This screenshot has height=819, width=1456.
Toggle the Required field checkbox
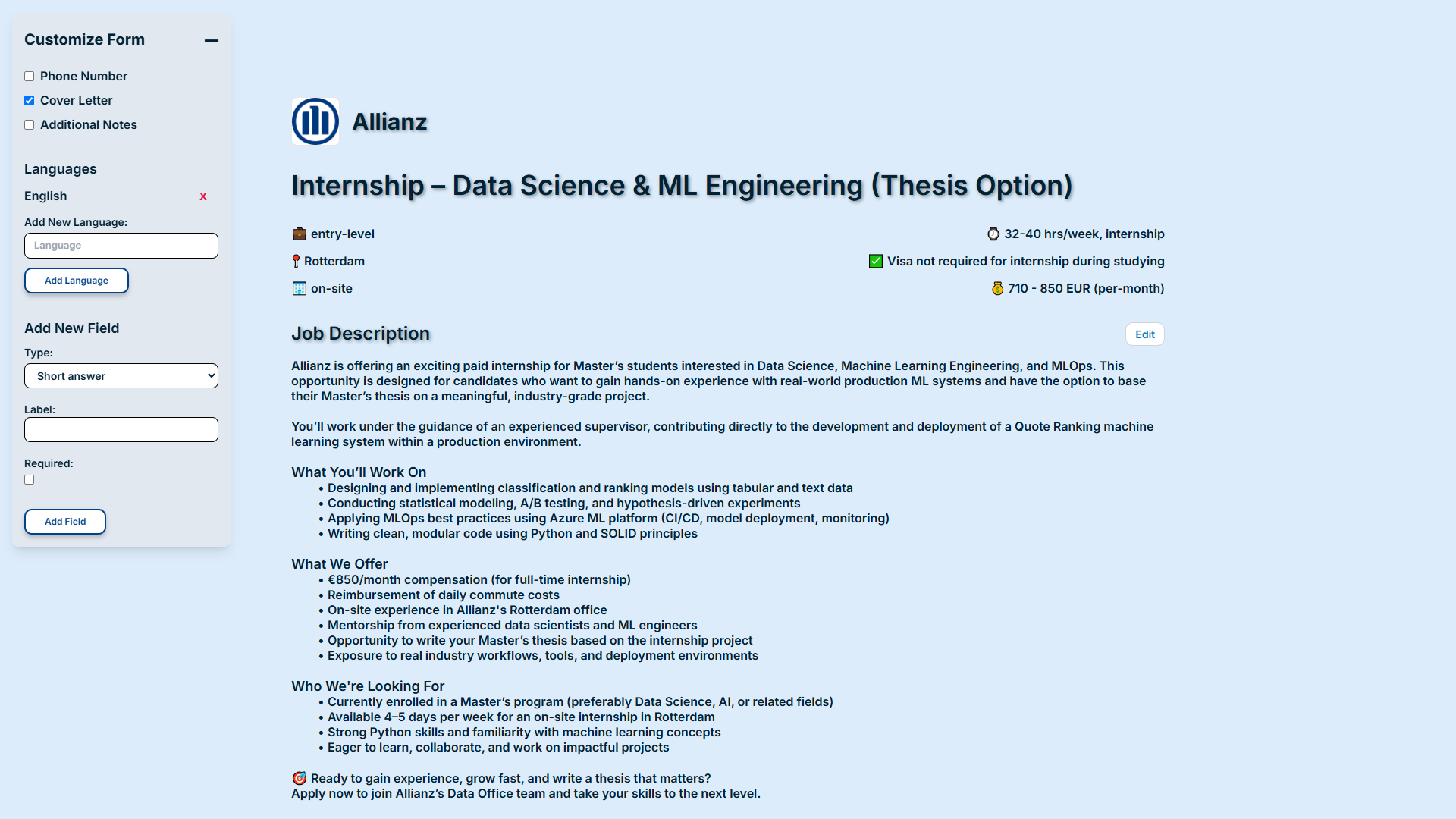29,480
